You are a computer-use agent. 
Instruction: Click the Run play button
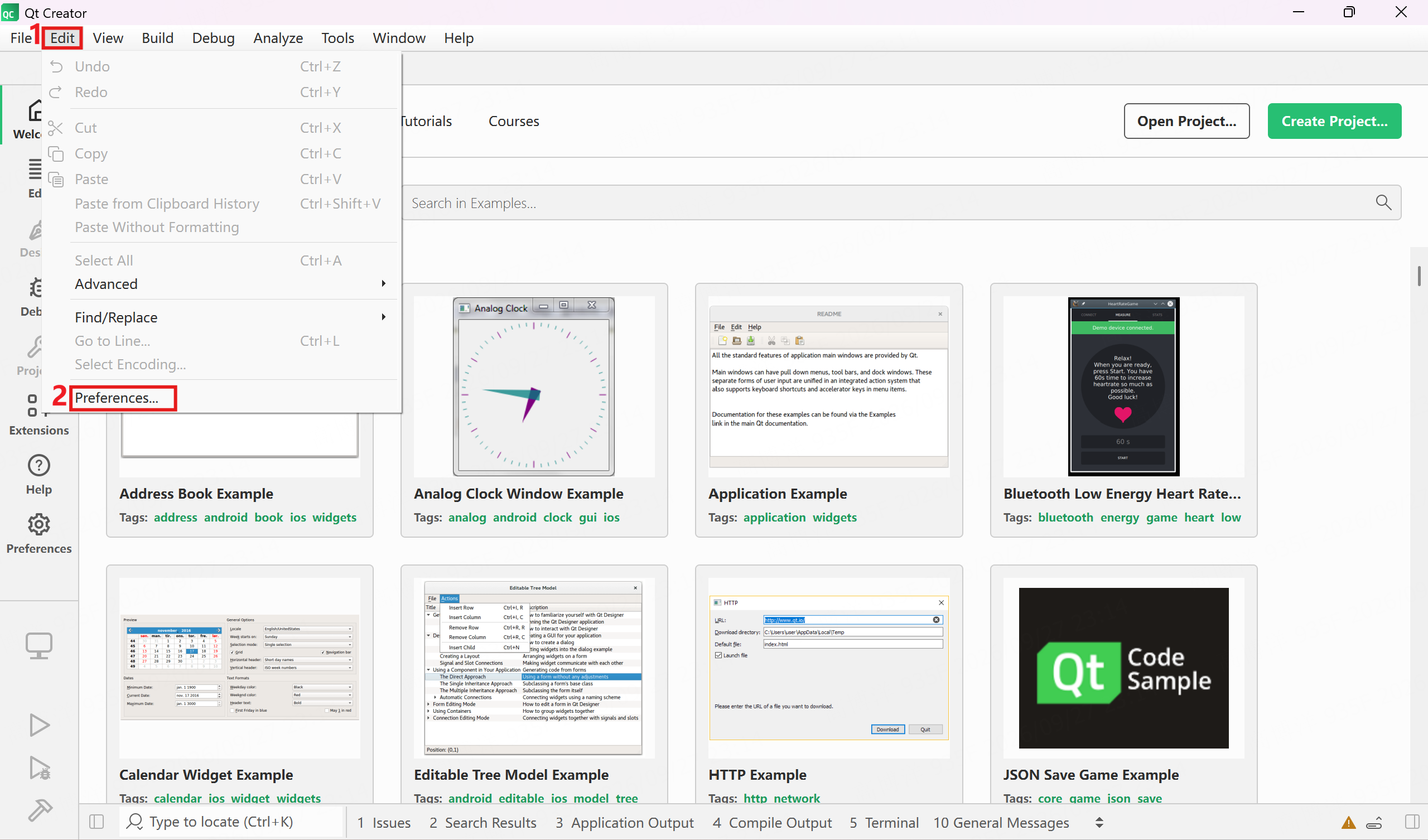tap(39, 725)
